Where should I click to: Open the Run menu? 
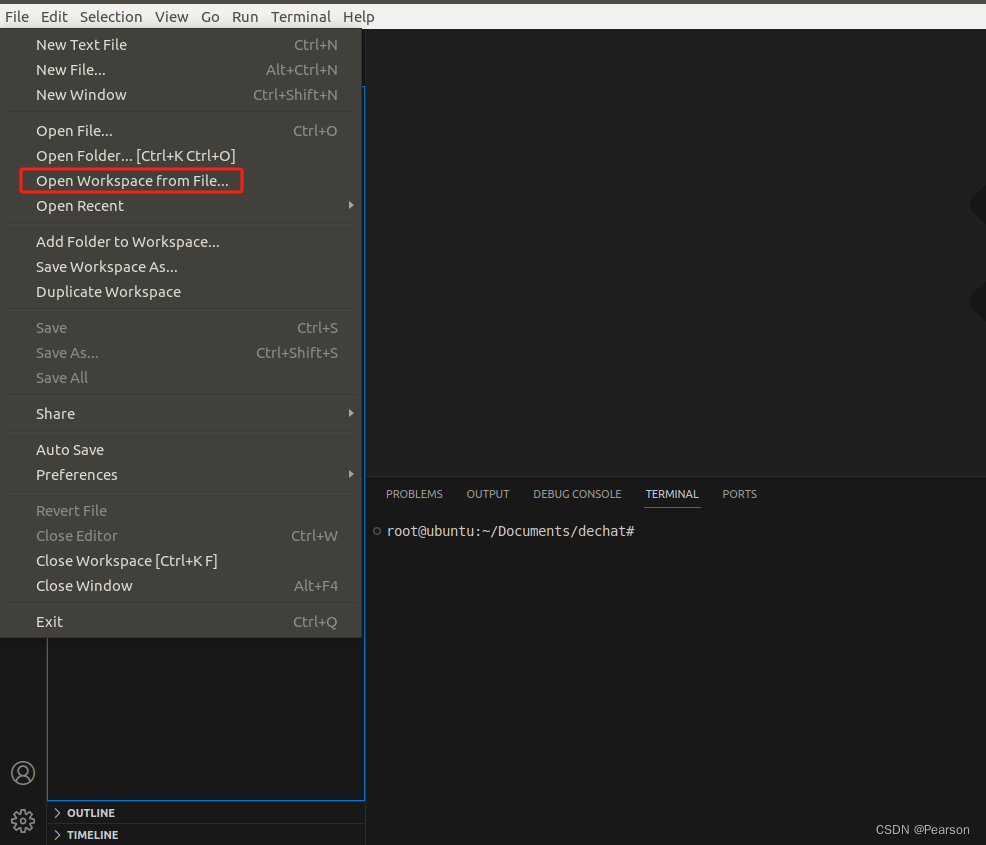click(x=245, y=16)
